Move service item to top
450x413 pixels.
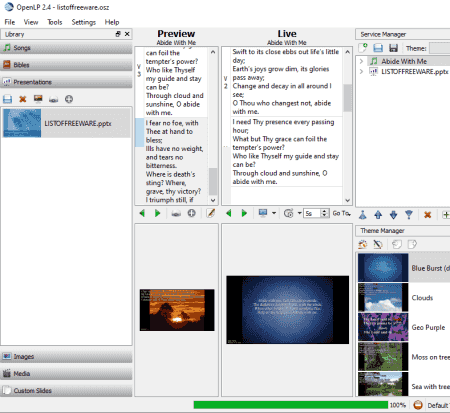pos(363,215)
